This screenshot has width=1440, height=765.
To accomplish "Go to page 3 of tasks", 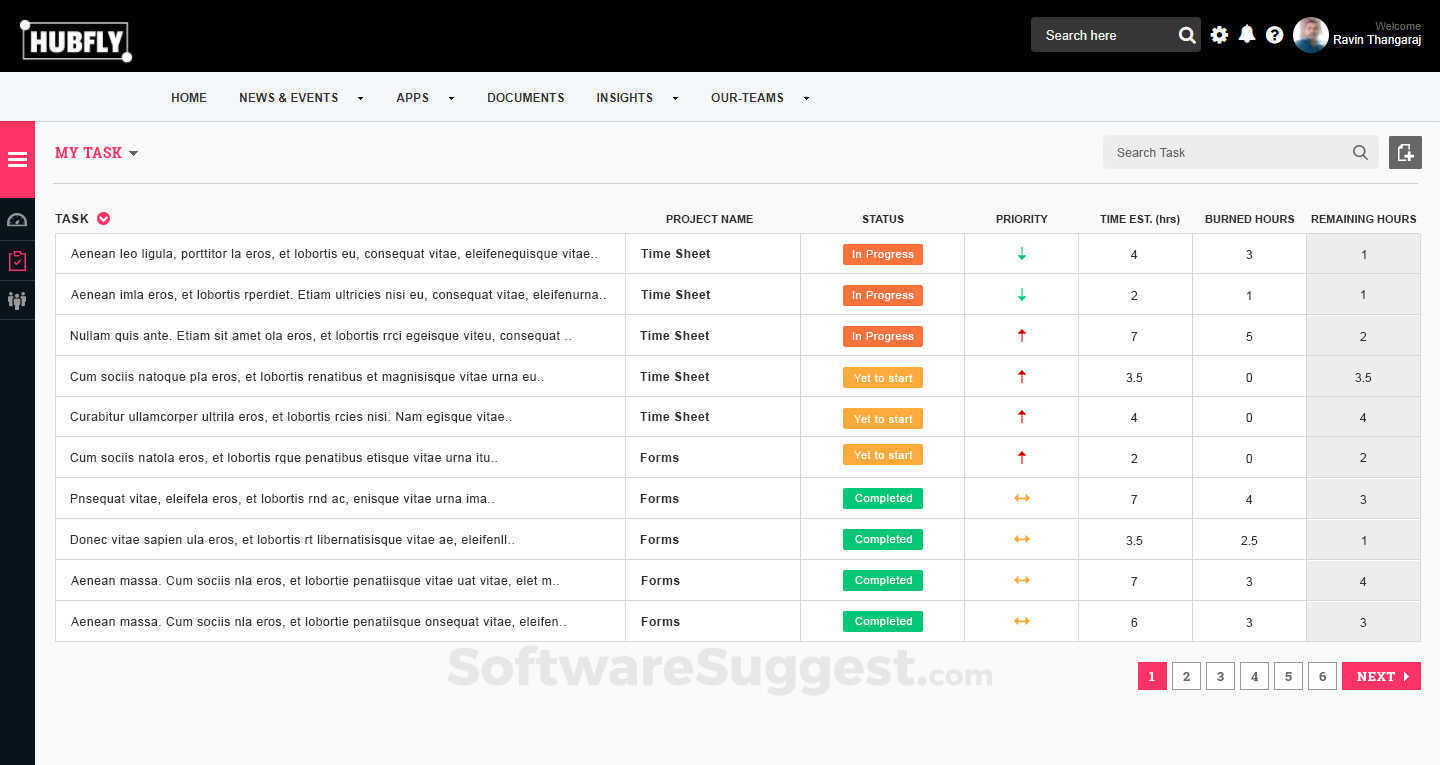I will pos(1220,677).
